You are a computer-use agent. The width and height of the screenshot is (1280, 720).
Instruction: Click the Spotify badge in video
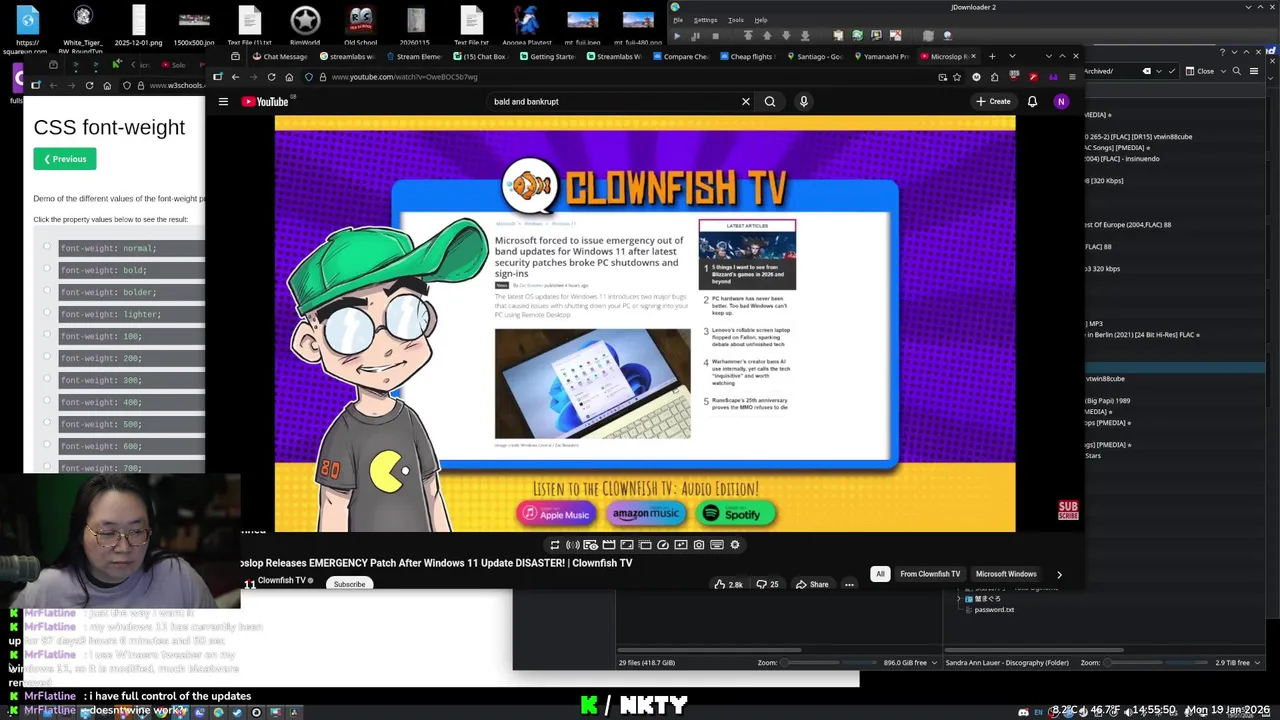click(736, 514)
